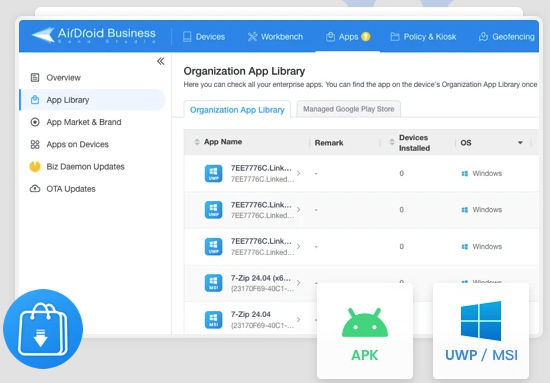Screen dimensions: 550x383
Task: Open Policy & Kiosk tab
Action: click(423, 36)
